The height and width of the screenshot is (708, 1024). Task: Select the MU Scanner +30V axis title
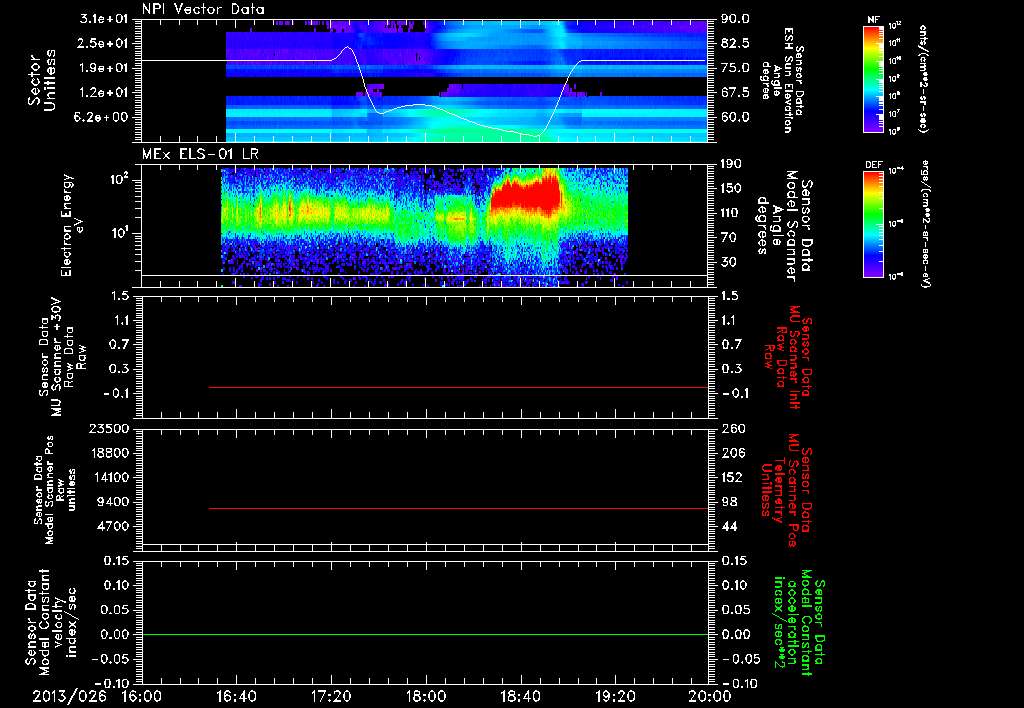click(x=61, y=357)
